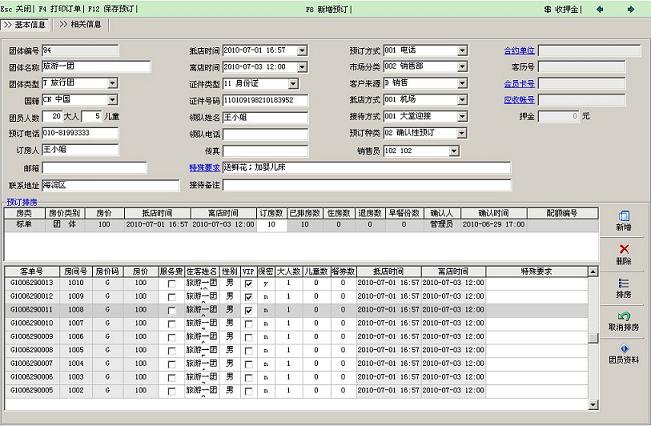Image resolution: width=651 pixels, height=426 pixels.
Task: Switch to the 相关信息 tab
Action: (x=80, y=24)
